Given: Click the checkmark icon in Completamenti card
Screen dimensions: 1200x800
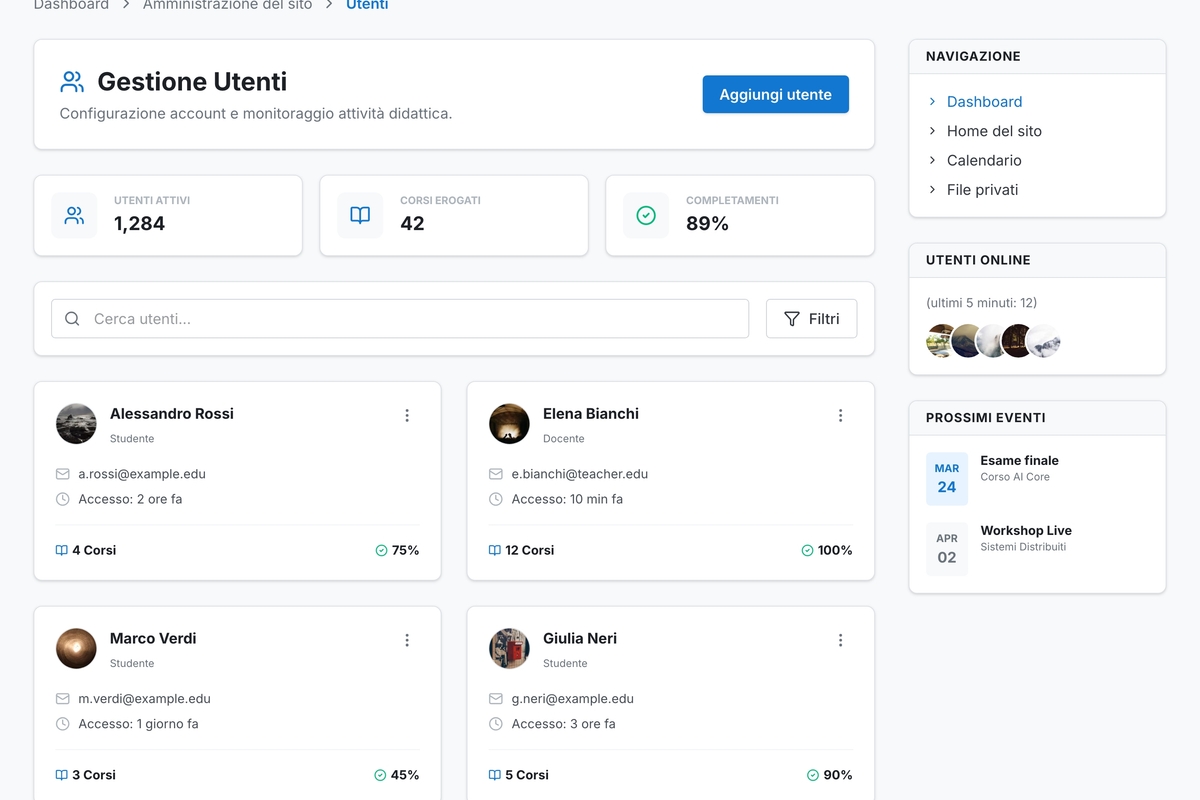Looking at the screenshot, I should [646, 215].
